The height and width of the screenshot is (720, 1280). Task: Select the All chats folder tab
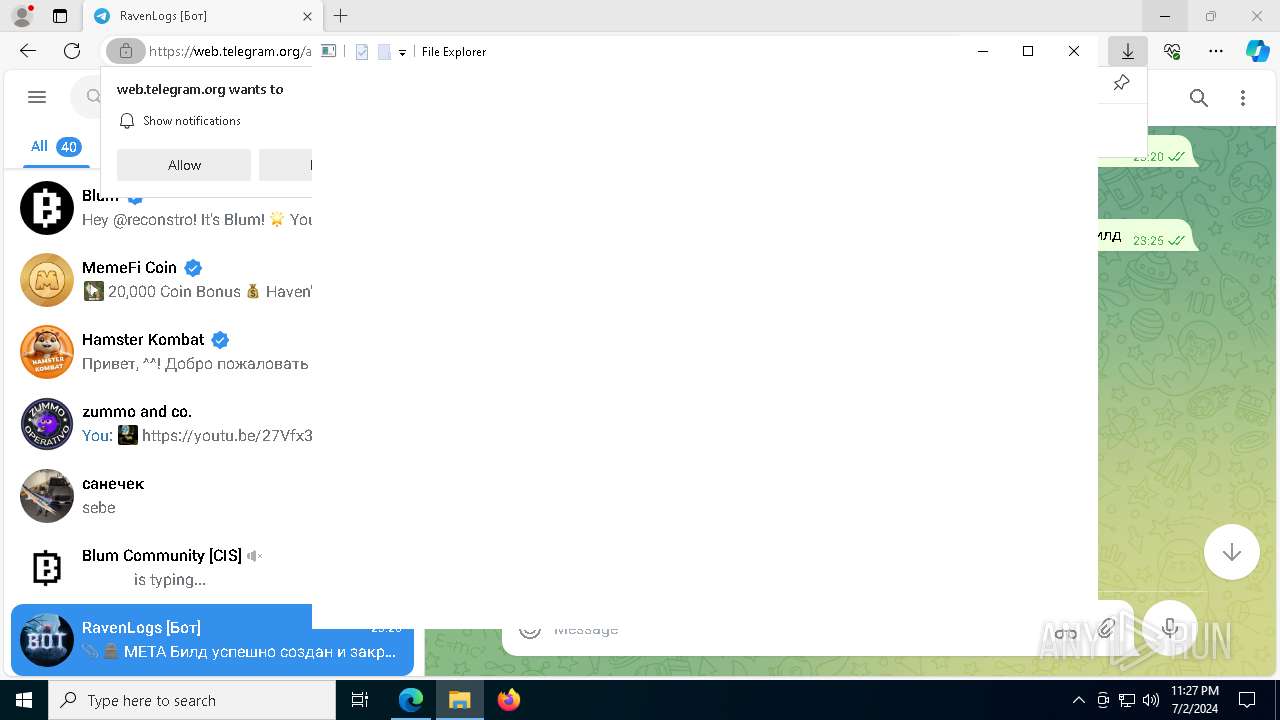[55, 146]
